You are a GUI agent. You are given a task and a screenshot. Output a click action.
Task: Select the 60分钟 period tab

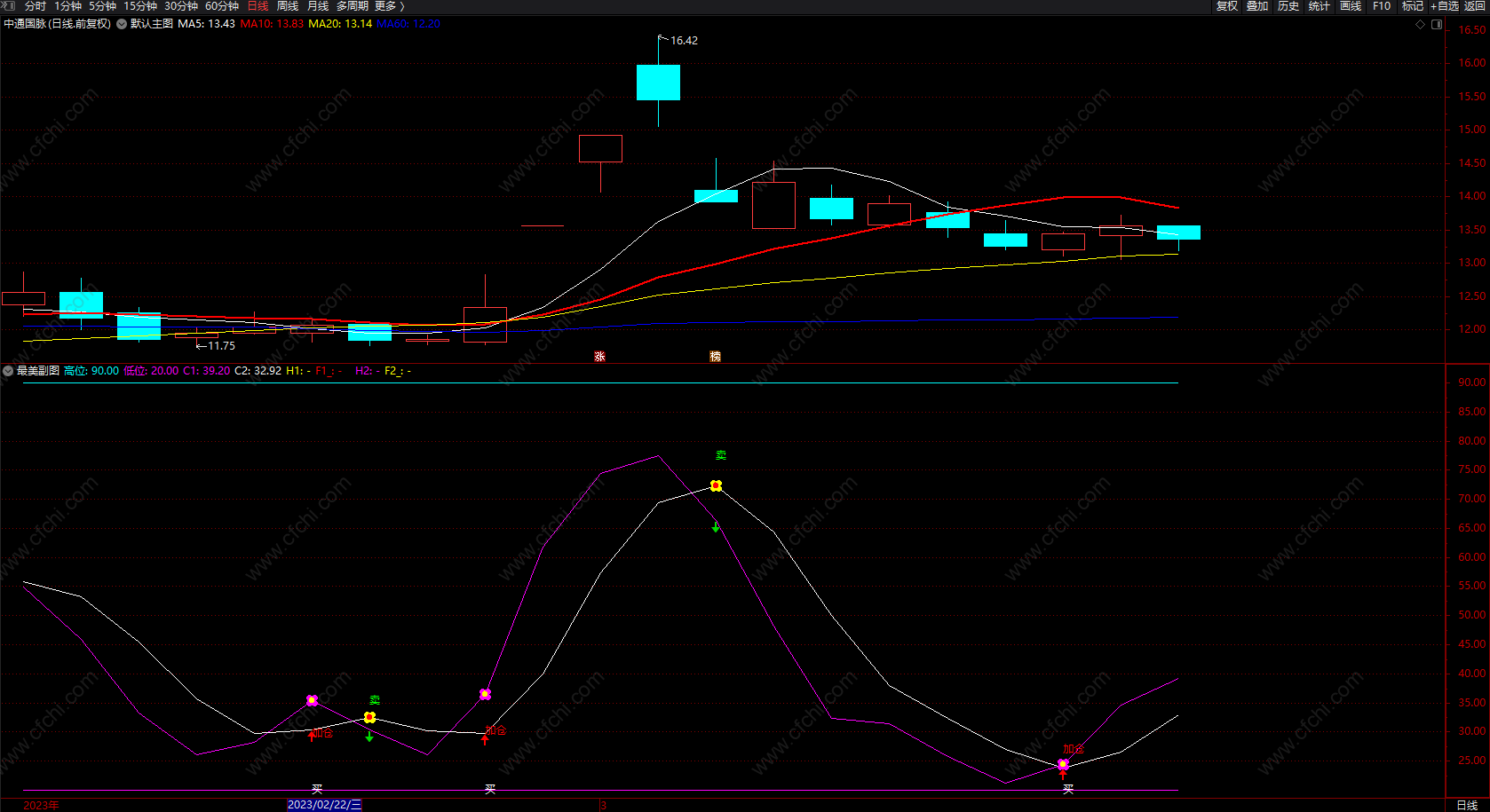(222, 6)
